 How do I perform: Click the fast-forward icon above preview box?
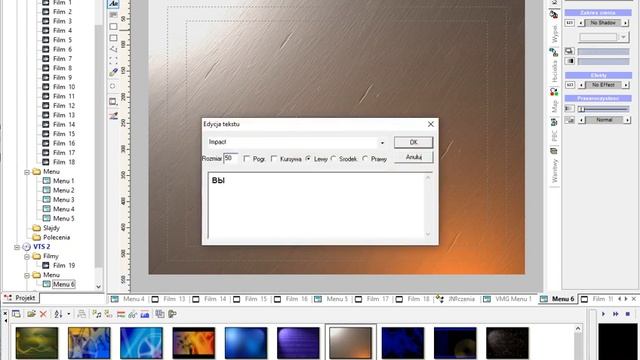click(x=616, y=314)
